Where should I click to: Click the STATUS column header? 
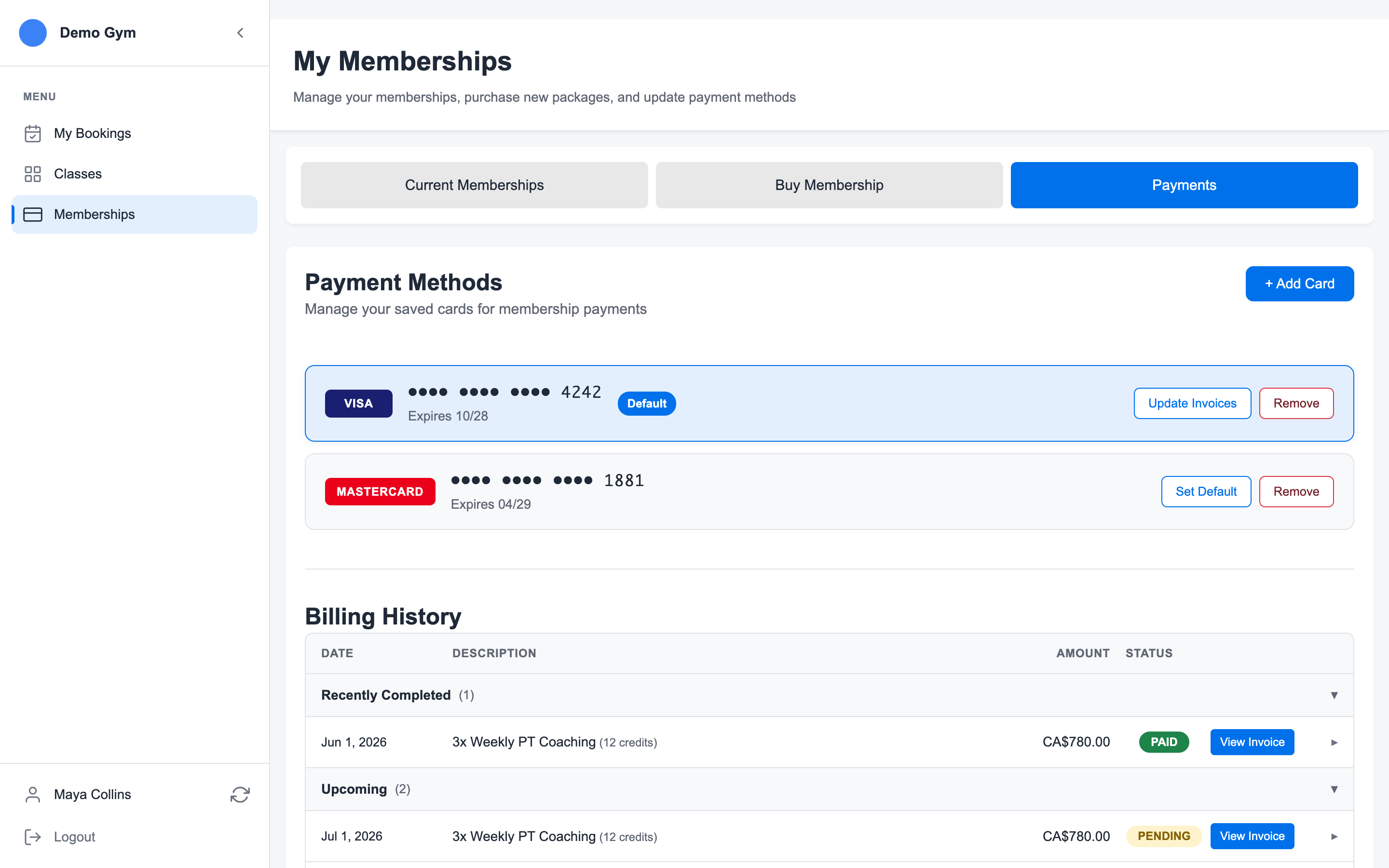(1149, 653)
